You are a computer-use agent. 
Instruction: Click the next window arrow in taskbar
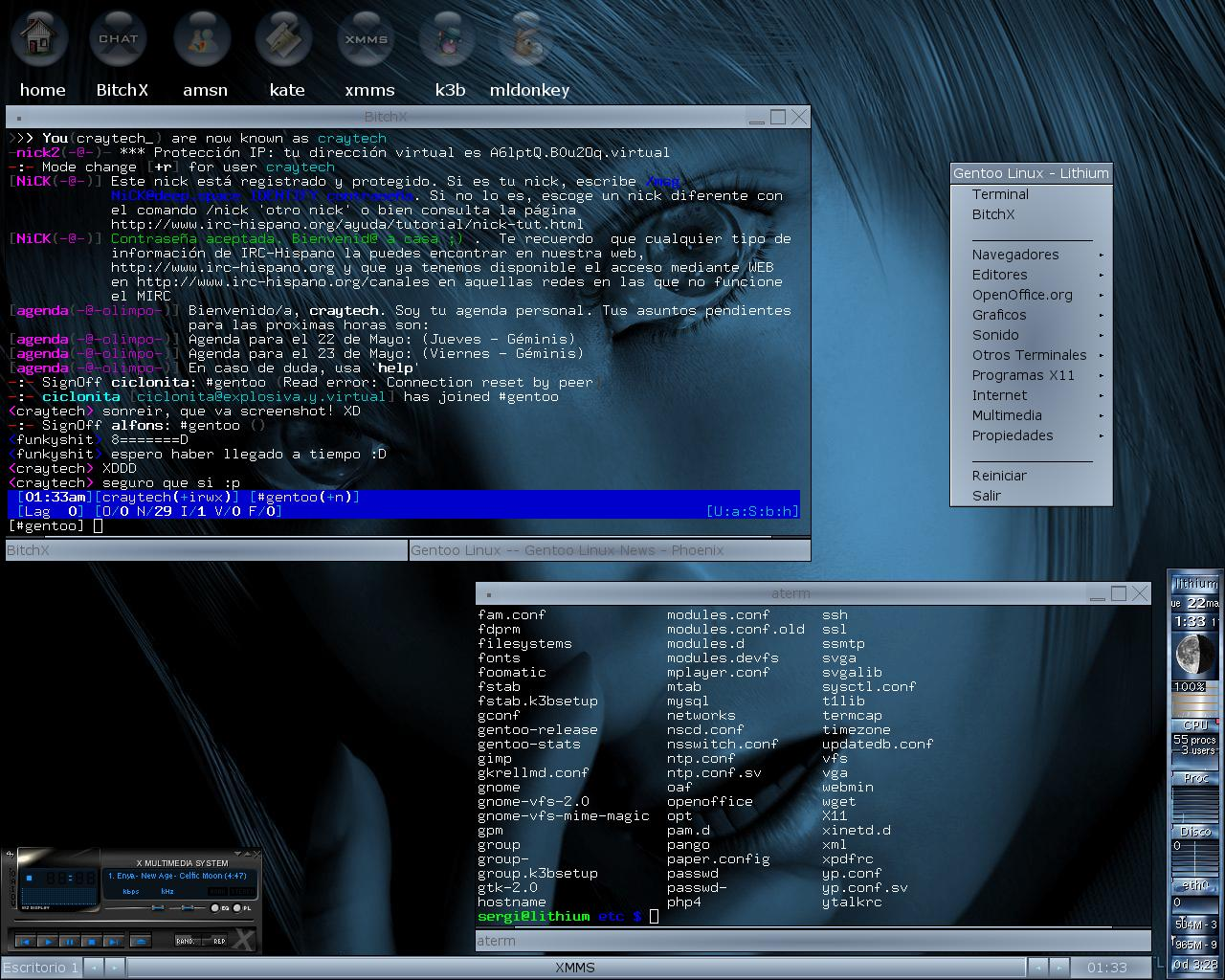pyautogui.click(x=1058, y=968)
